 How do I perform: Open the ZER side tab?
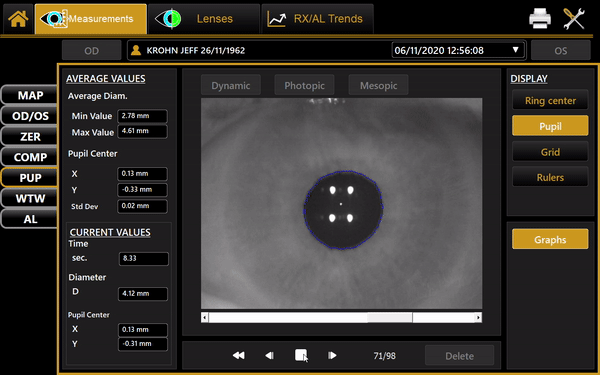(x=30, y=137)
